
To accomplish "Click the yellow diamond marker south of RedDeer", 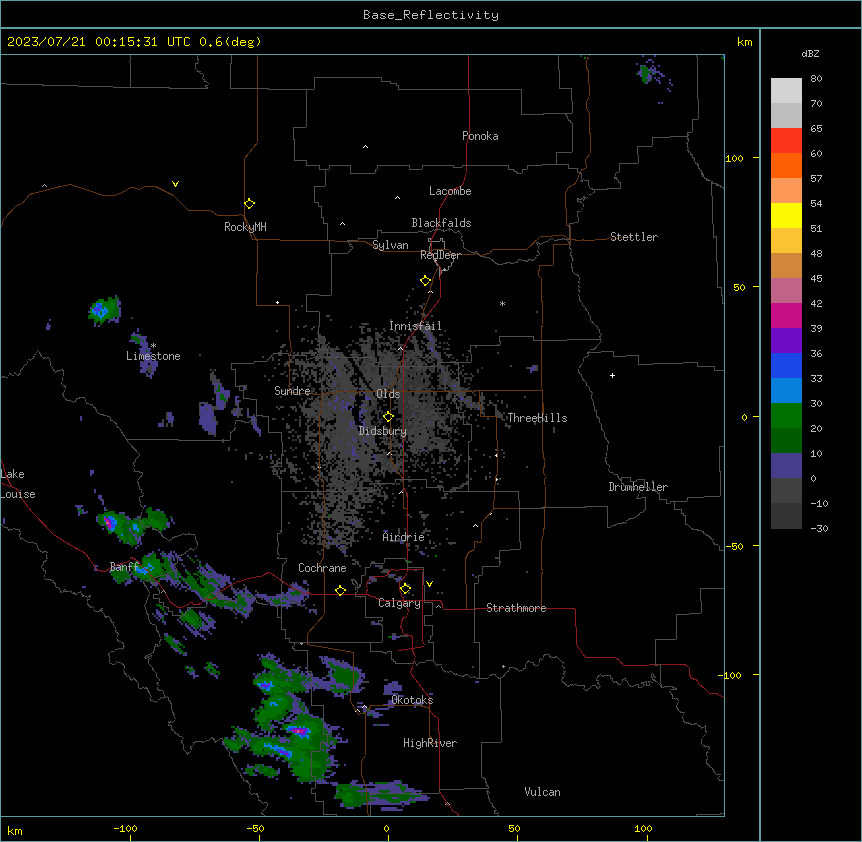I will coord(426,281).
